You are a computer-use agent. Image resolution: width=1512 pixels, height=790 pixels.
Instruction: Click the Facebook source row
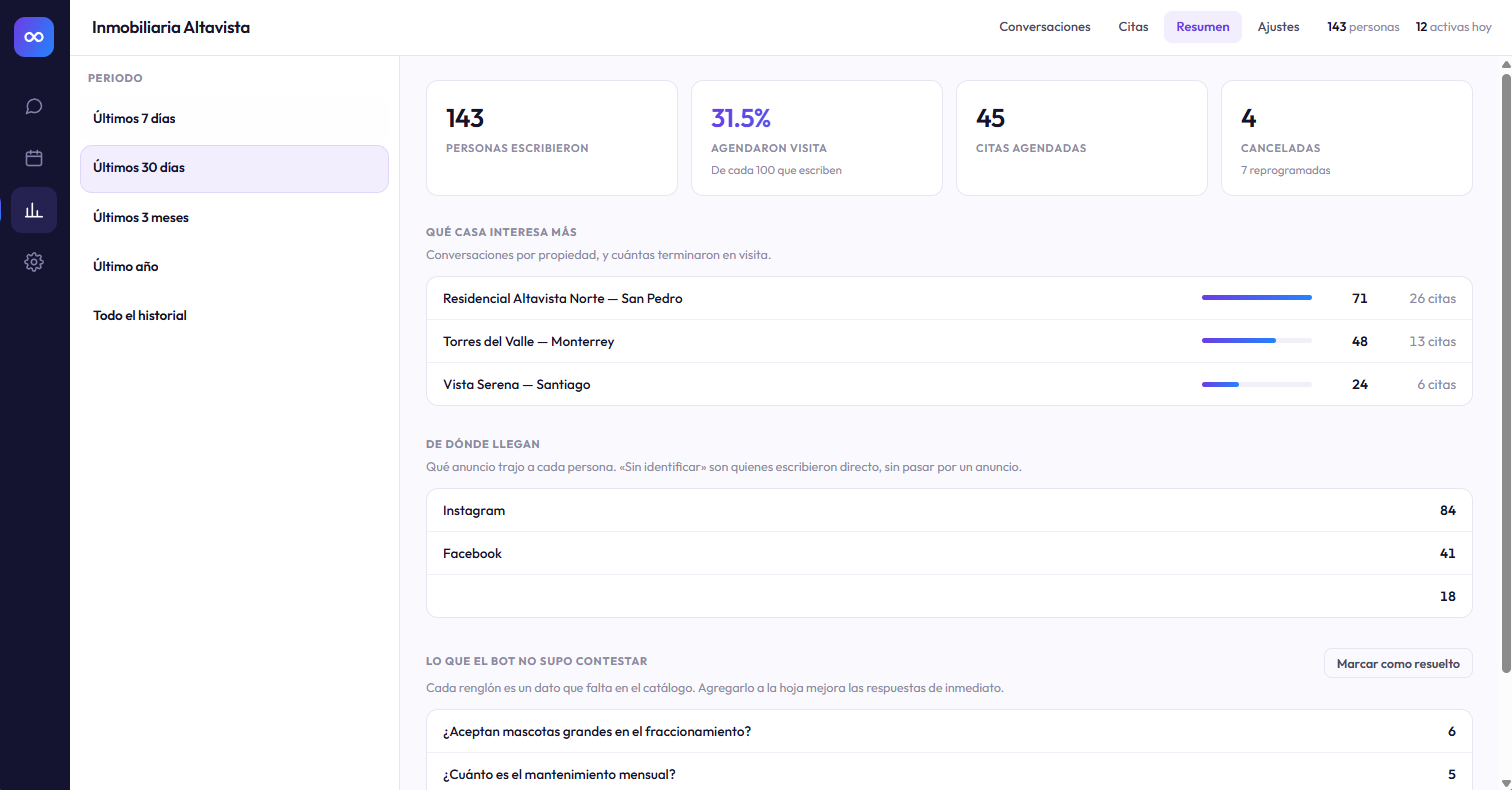[x=949, y=553]
